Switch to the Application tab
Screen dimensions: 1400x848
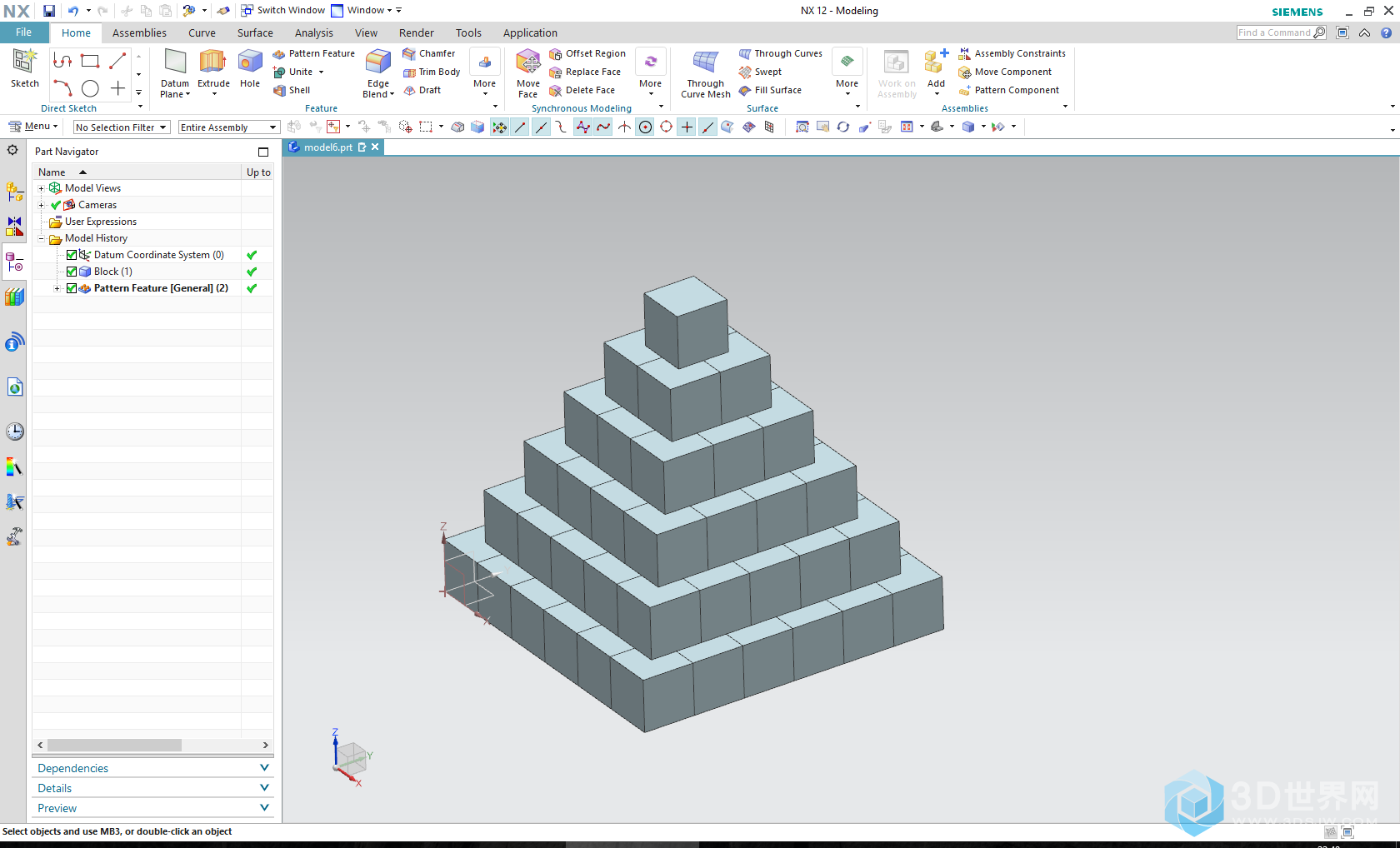pyautogui.click(x=530, y=33)
